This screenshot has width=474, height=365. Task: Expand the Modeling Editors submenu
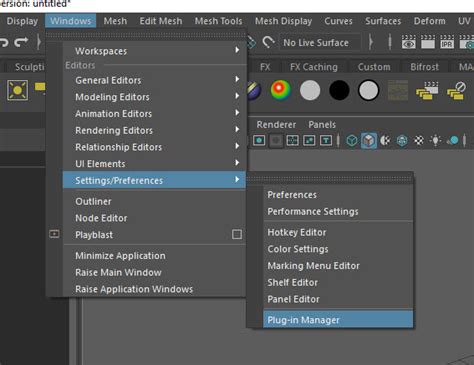tap(154, 97)
